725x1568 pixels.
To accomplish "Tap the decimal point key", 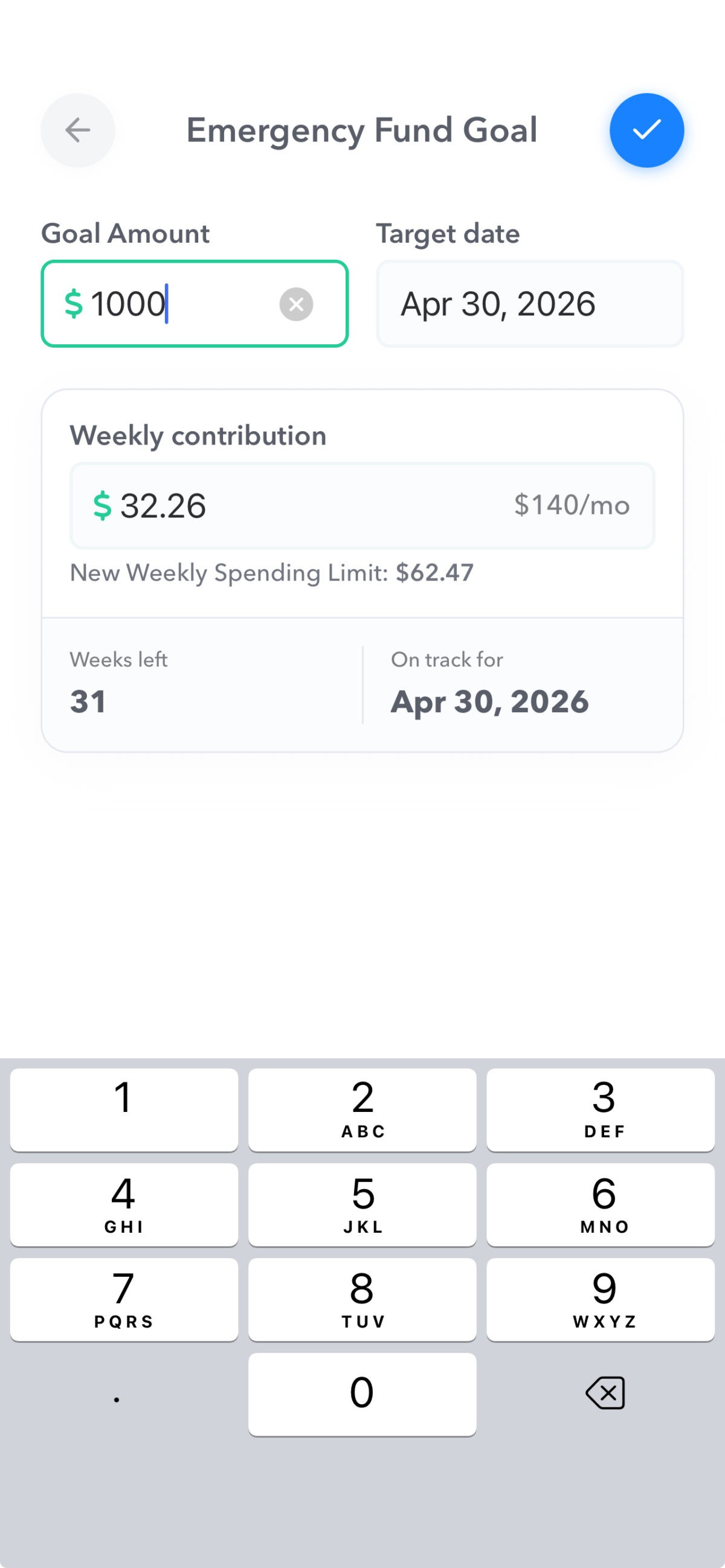I will (x=117, y=1394).
